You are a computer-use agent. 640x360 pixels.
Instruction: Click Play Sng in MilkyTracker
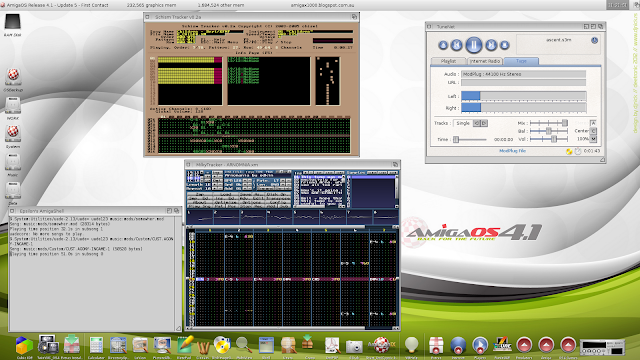pyautogui.click(x=200, y=206)
